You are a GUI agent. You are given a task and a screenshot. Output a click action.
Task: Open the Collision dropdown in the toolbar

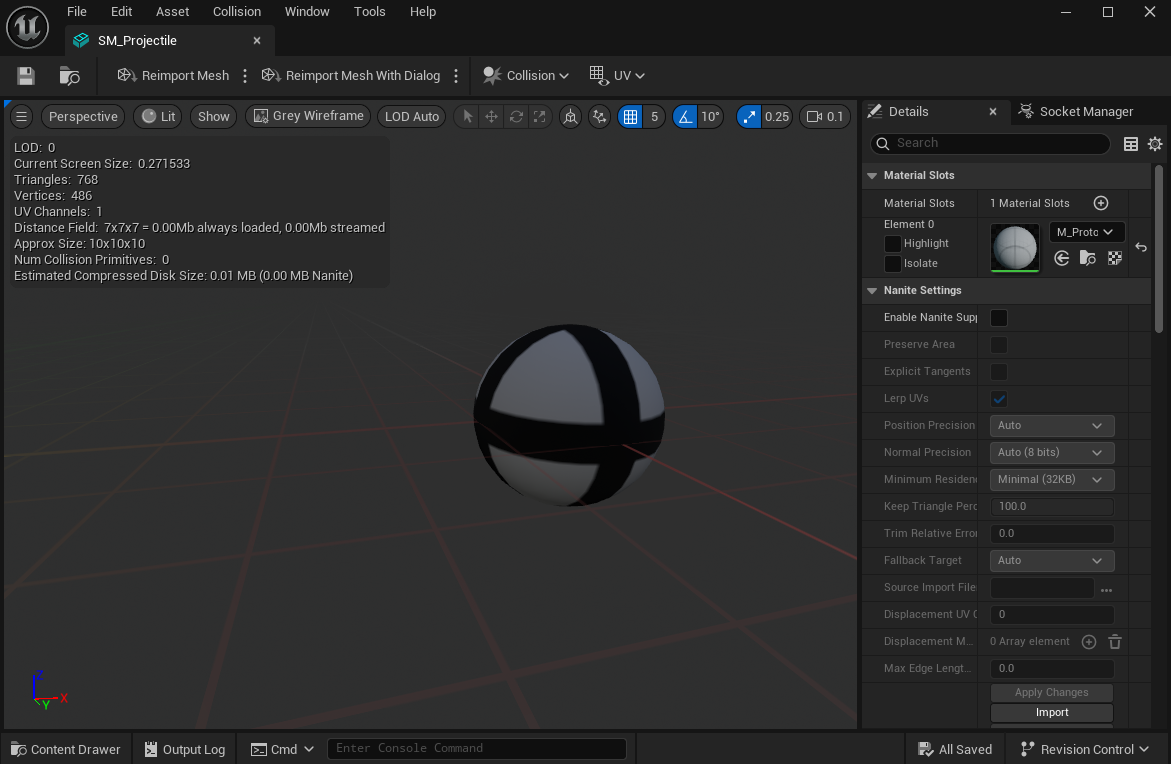click(x=526, y=76)
